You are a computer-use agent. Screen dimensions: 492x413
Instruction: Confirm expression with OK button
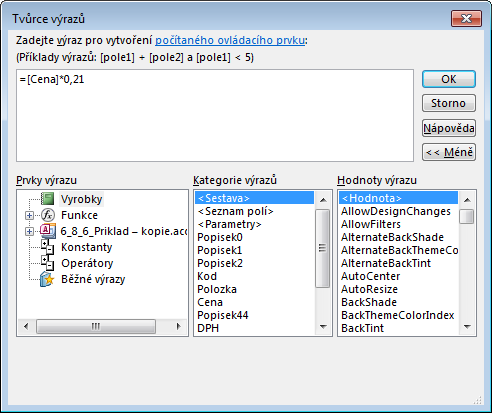[x=449, y=79]
